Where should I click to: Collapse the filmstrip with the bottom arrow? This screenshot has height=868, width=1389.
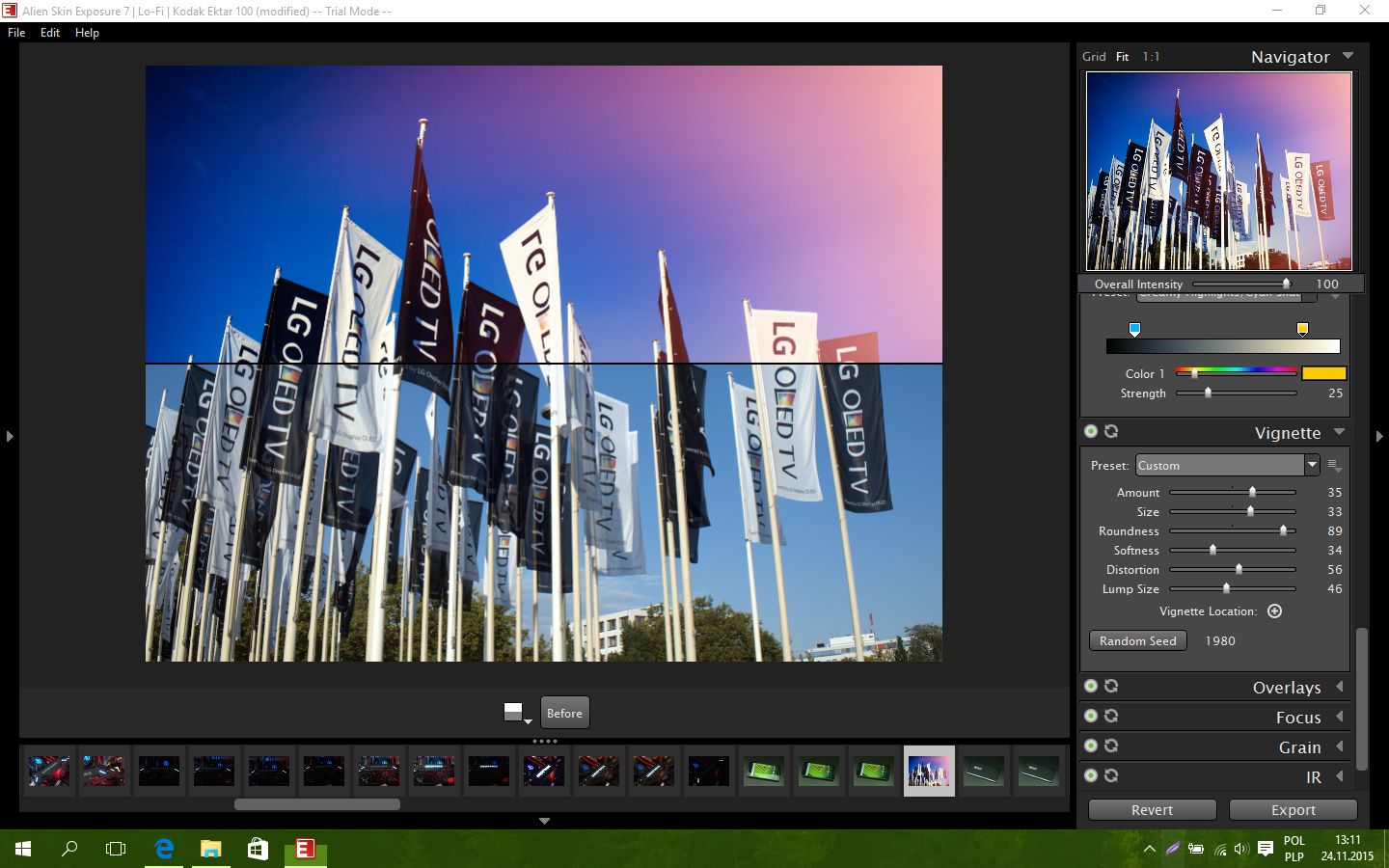(544, 821)
